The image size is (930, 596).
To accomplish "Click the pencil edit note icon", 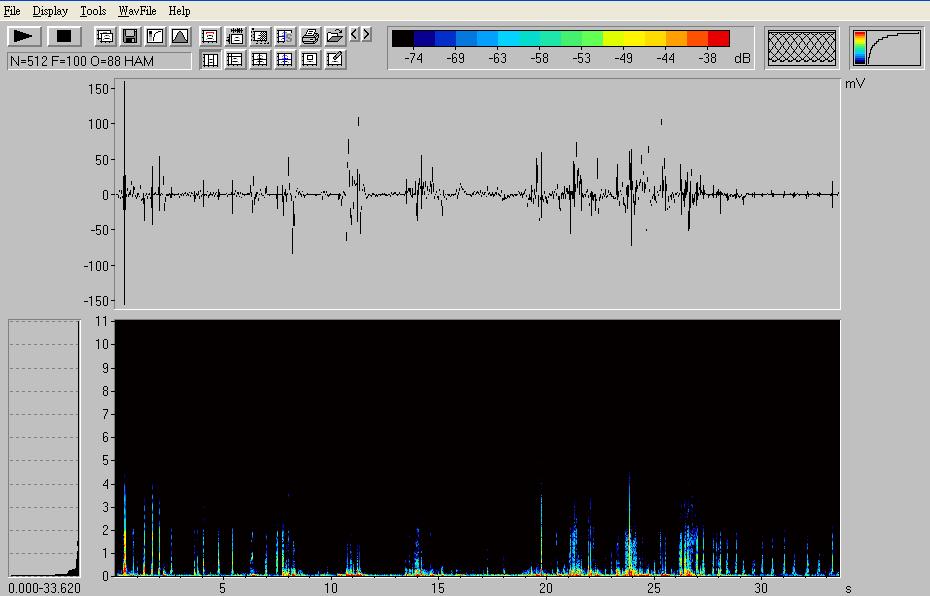I will (x=335, y=60).
